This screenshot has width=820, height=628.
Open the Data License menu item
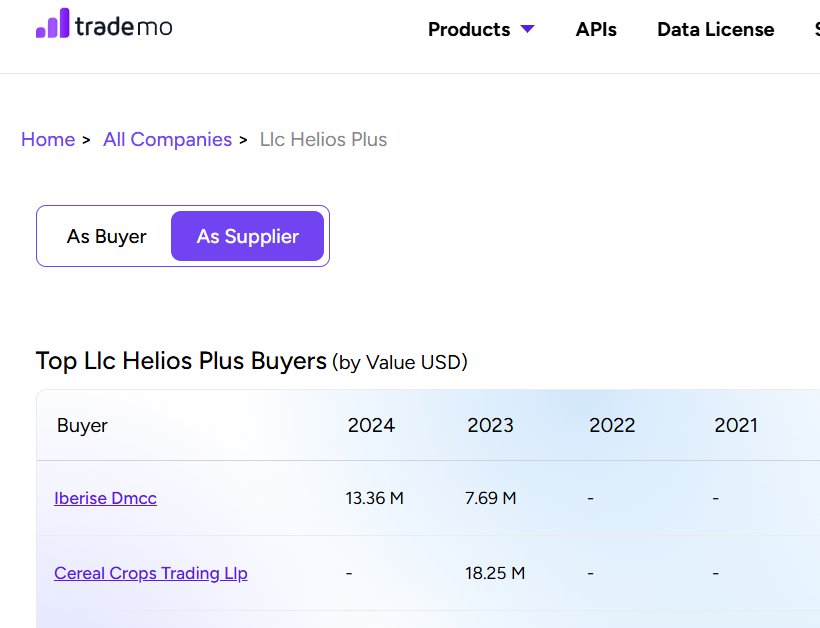(x=715, y=29)
